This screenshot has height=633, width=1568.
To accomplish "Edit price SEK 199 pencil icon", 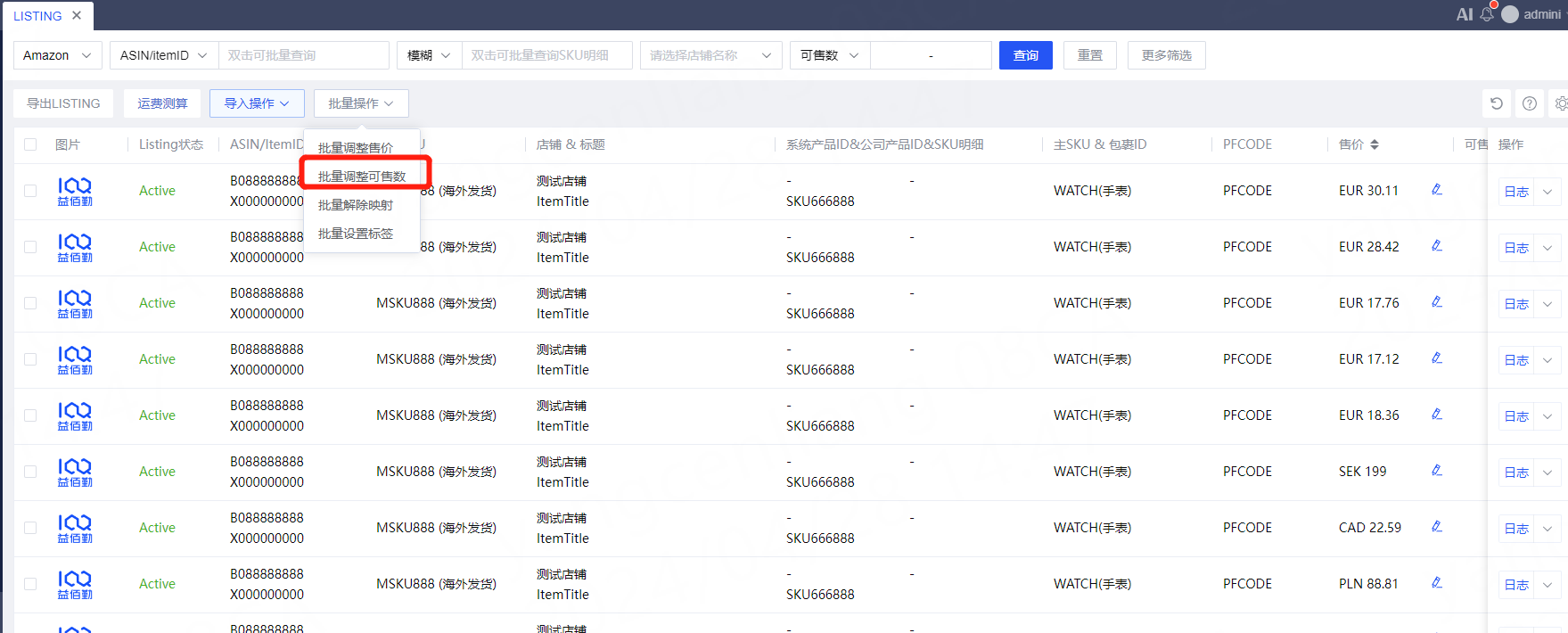I will tap(1437, 471).
